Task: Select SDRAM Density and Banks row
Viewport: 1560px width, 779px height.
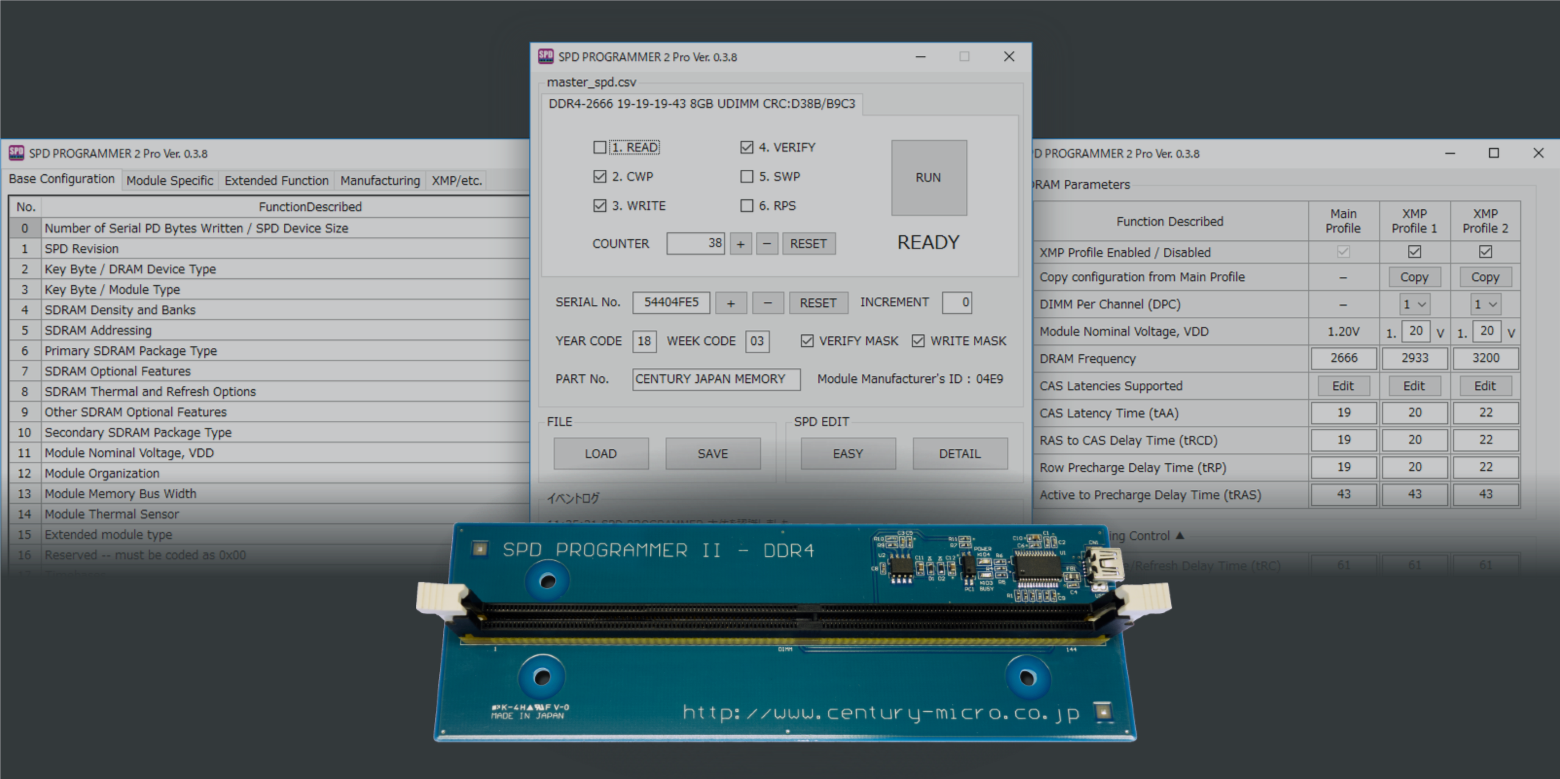Action: point(270,310)
